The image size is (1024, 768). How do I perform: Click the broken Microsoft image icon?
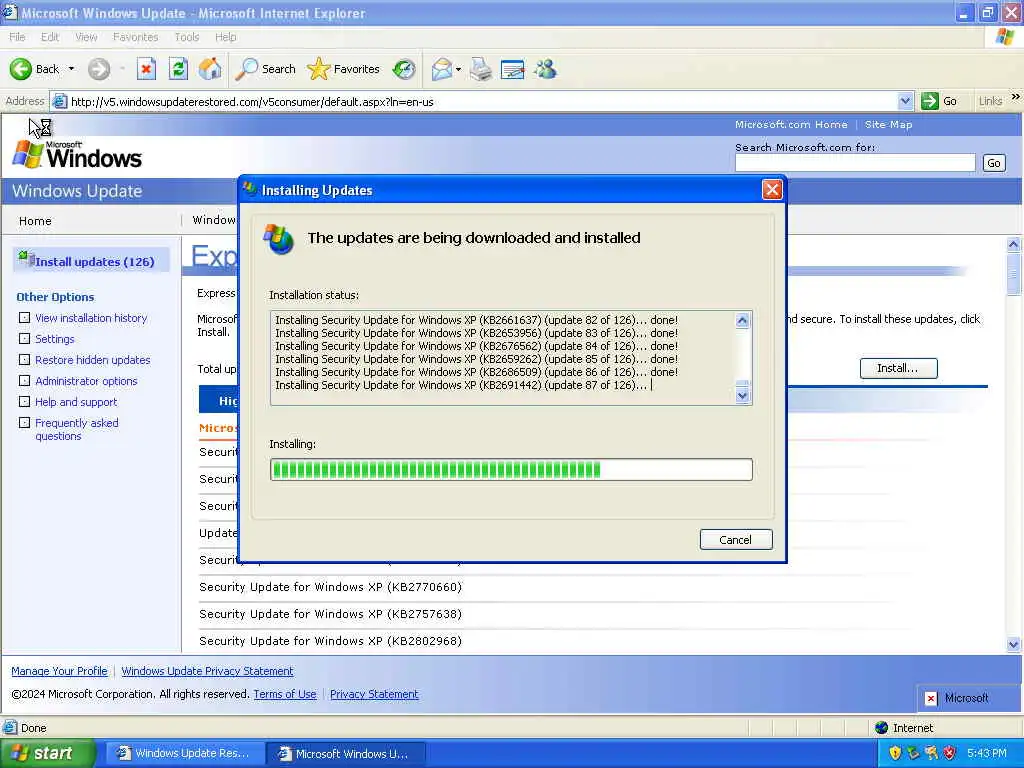[931, 698]
